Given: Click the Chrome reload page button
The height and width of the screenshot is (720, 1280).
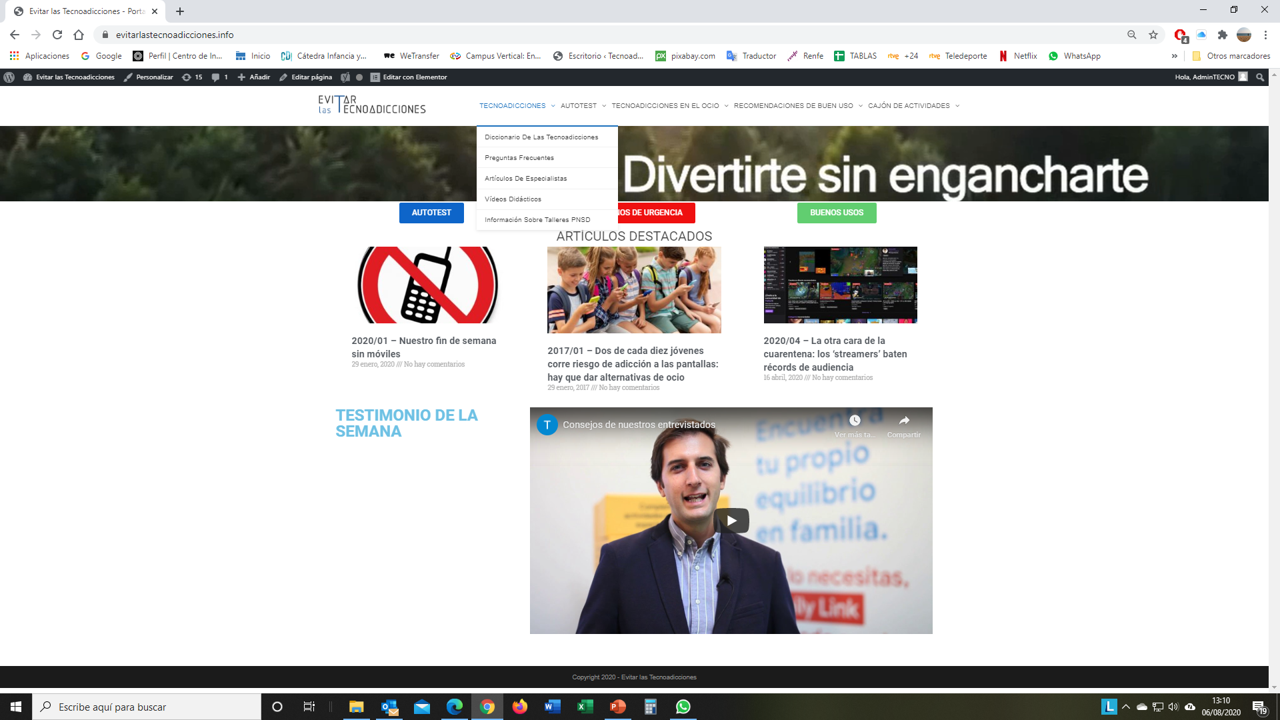Looking at the screenshot, I should tap(57, 35).
